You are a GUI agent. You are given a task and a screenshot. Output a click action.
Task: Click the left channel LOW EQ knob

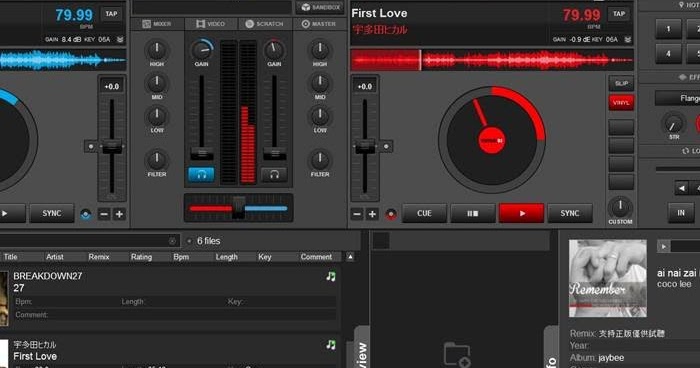pyautogui.click(x=157, y=117)
